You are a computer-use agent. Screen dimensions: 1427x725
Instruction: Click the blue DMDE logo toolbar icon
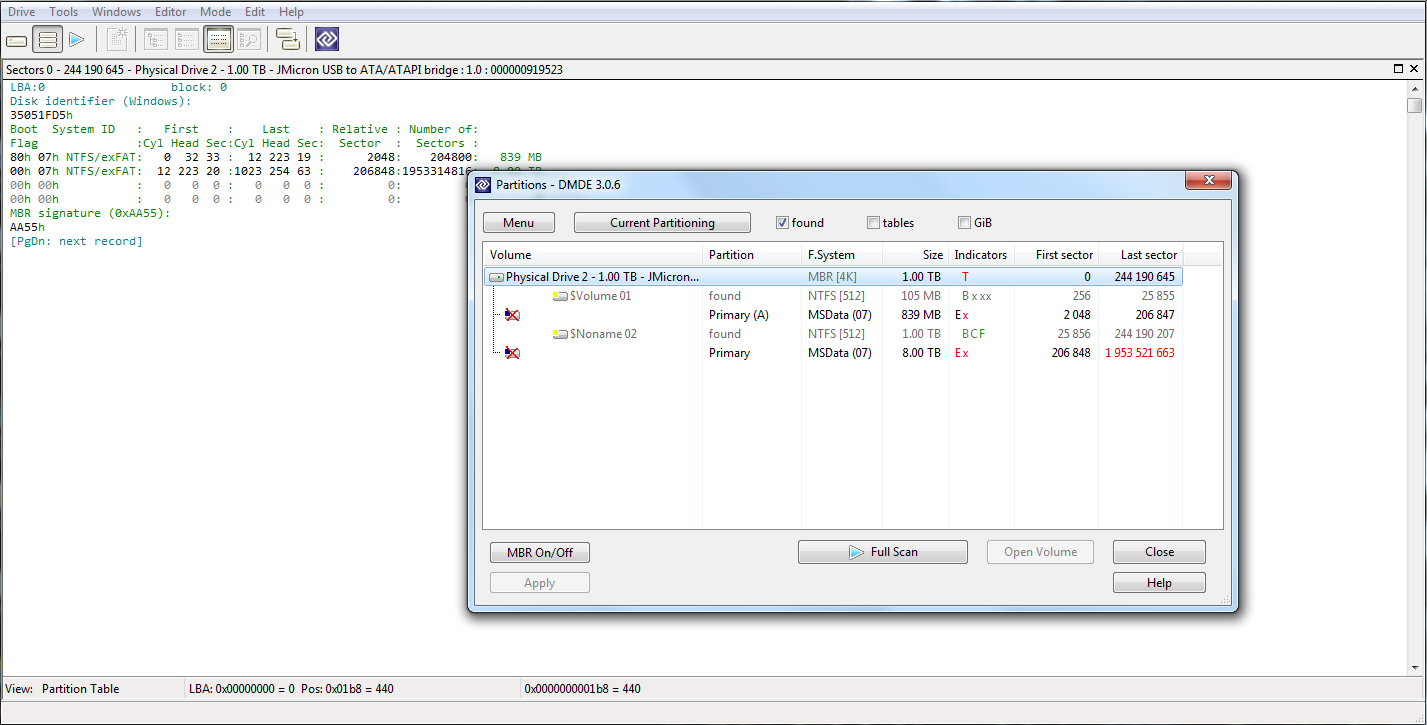click(x=327, y=40)
